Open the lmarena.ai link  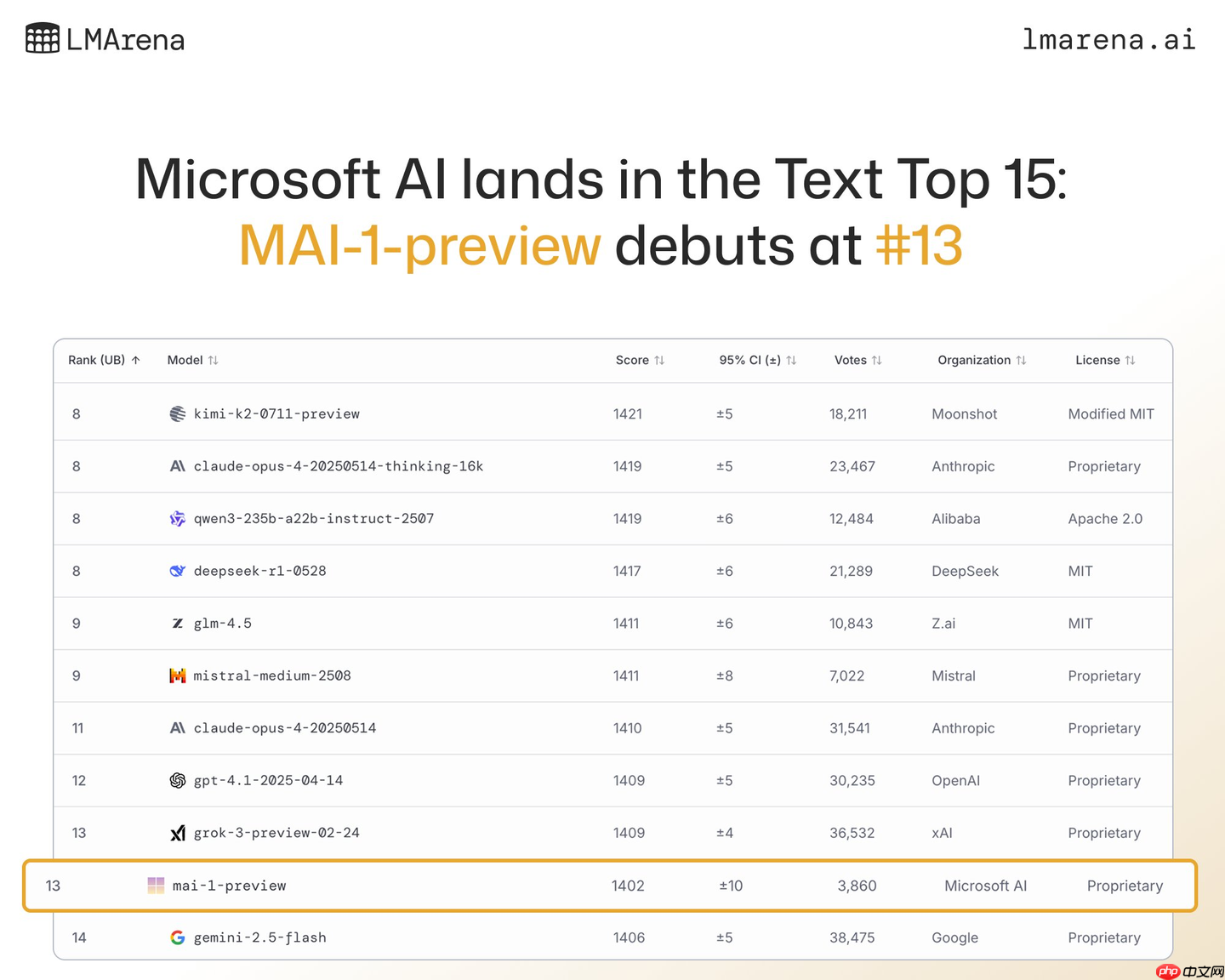click(1108, 39)
